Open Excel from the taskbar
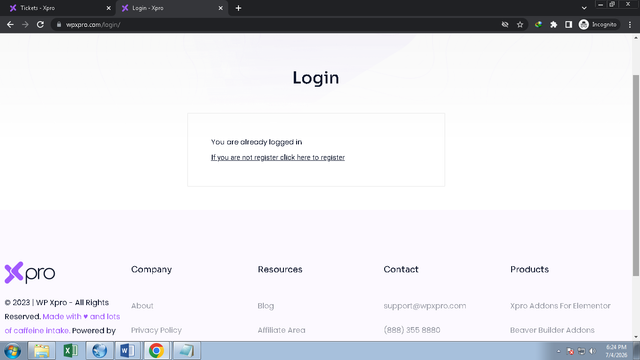 (70, 351)
